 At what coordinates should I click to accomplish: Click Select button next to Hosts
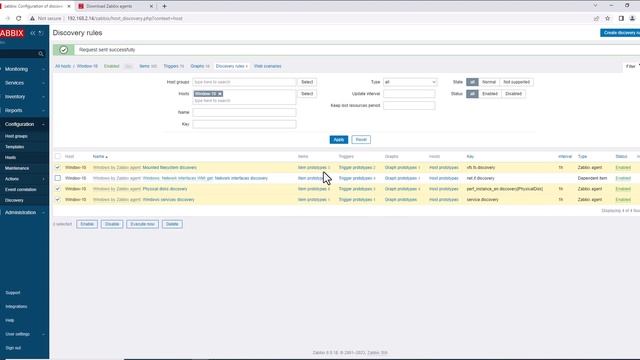307,94
